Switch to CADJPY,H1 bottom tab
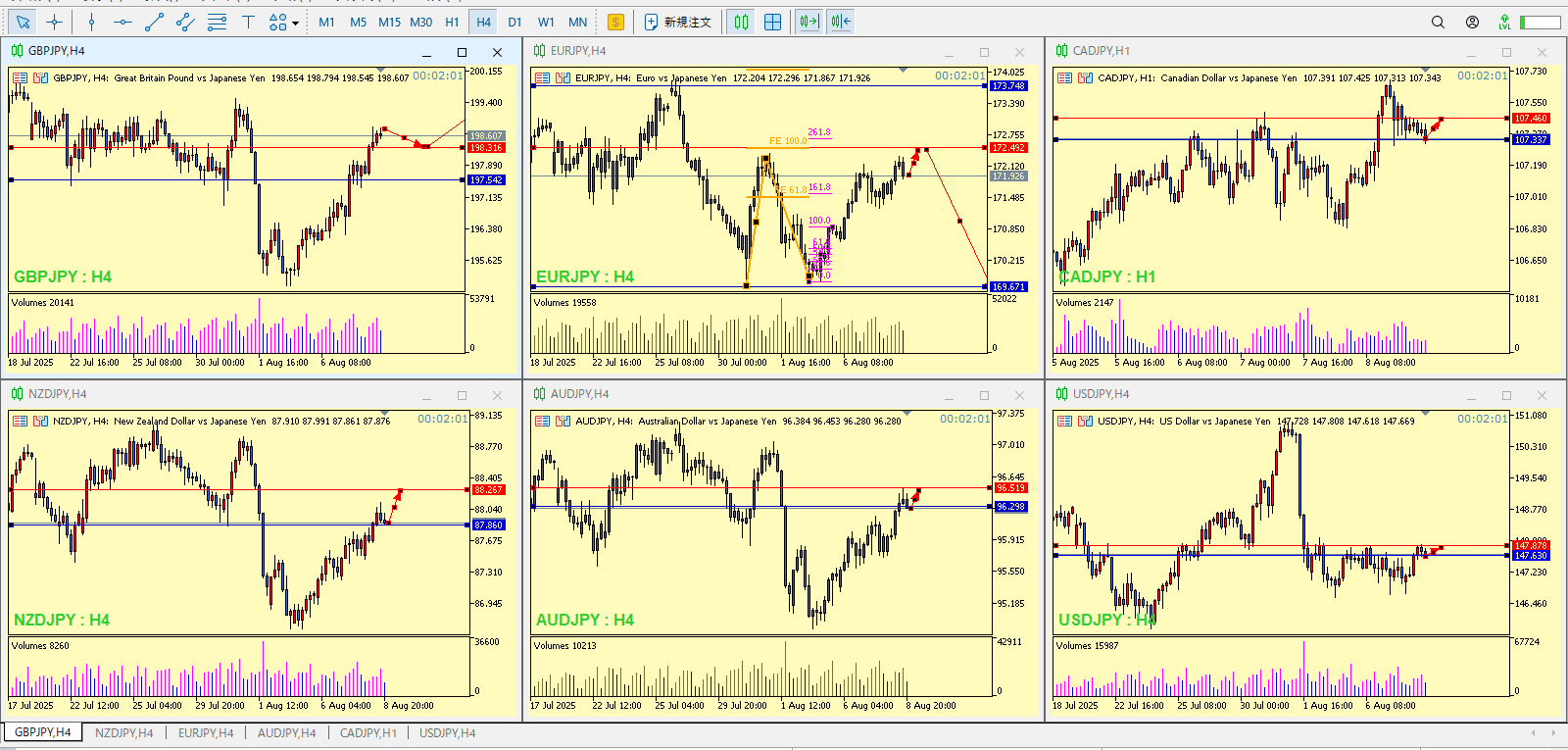This screenshot has width=1568, height=750. point(368,732)
